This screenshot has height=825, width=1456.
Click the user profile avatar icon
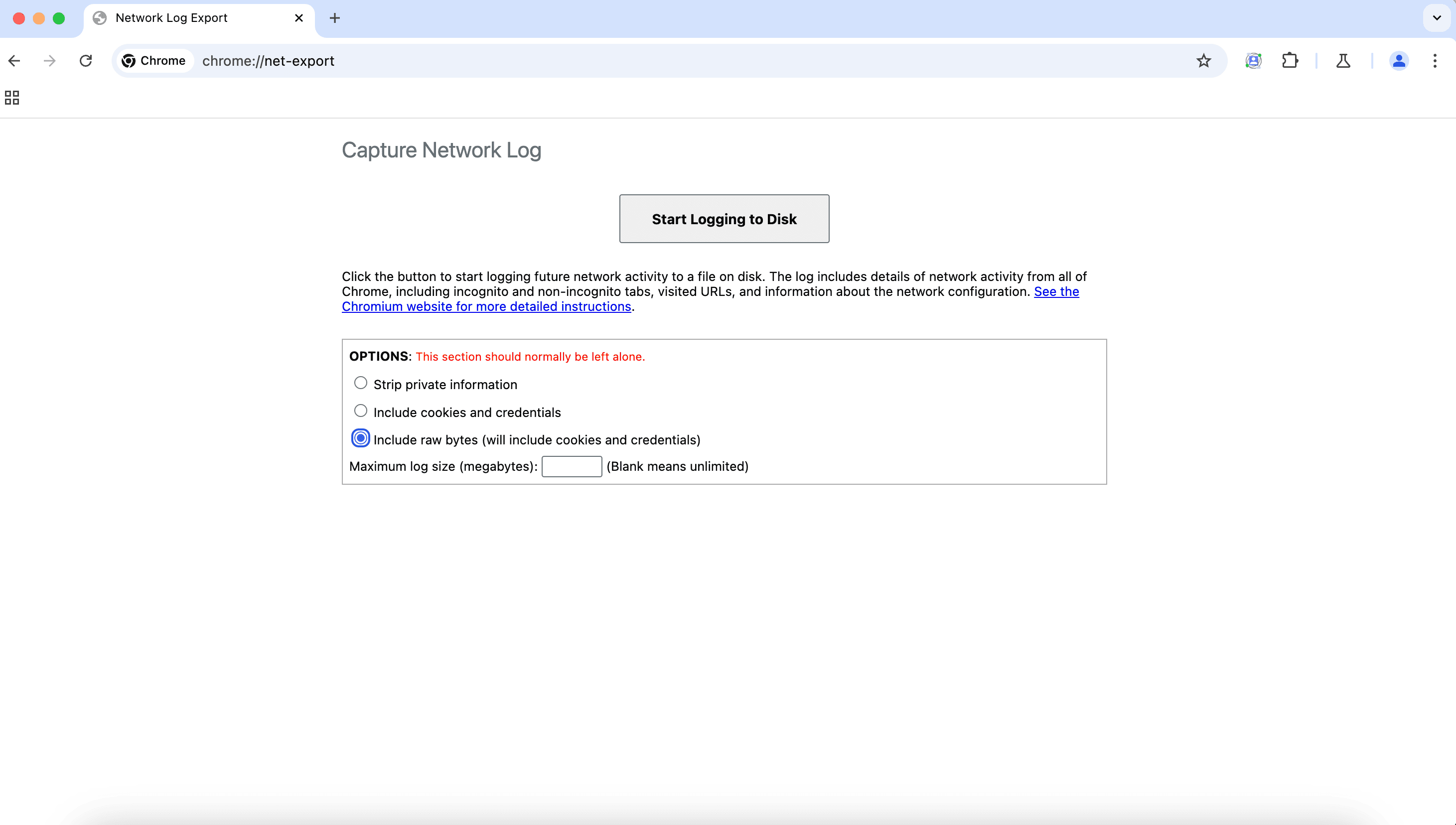click(1399, 60)
